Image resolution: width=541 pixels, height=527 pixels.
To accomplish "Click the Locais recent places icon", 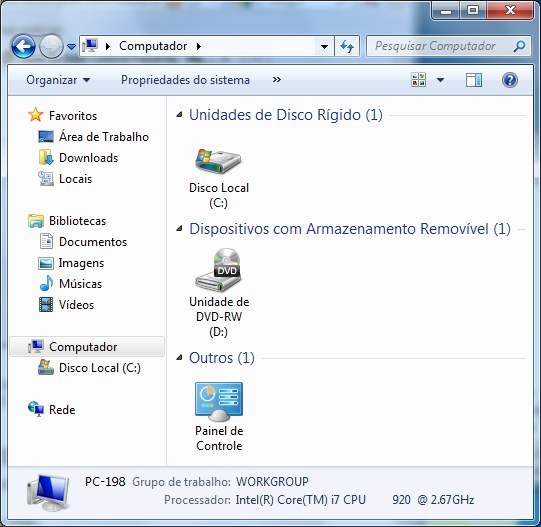I will click(x=46, y=179).
